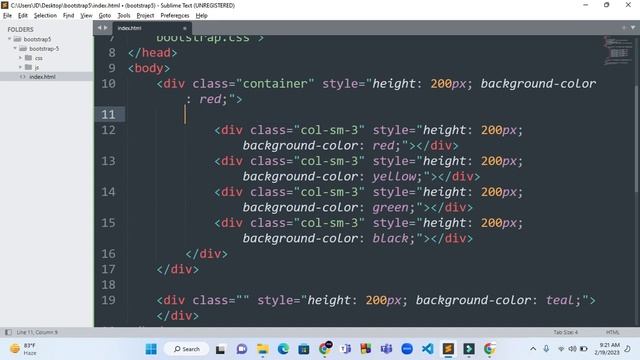Open the Chat app on taskbar

coord(242,349)
